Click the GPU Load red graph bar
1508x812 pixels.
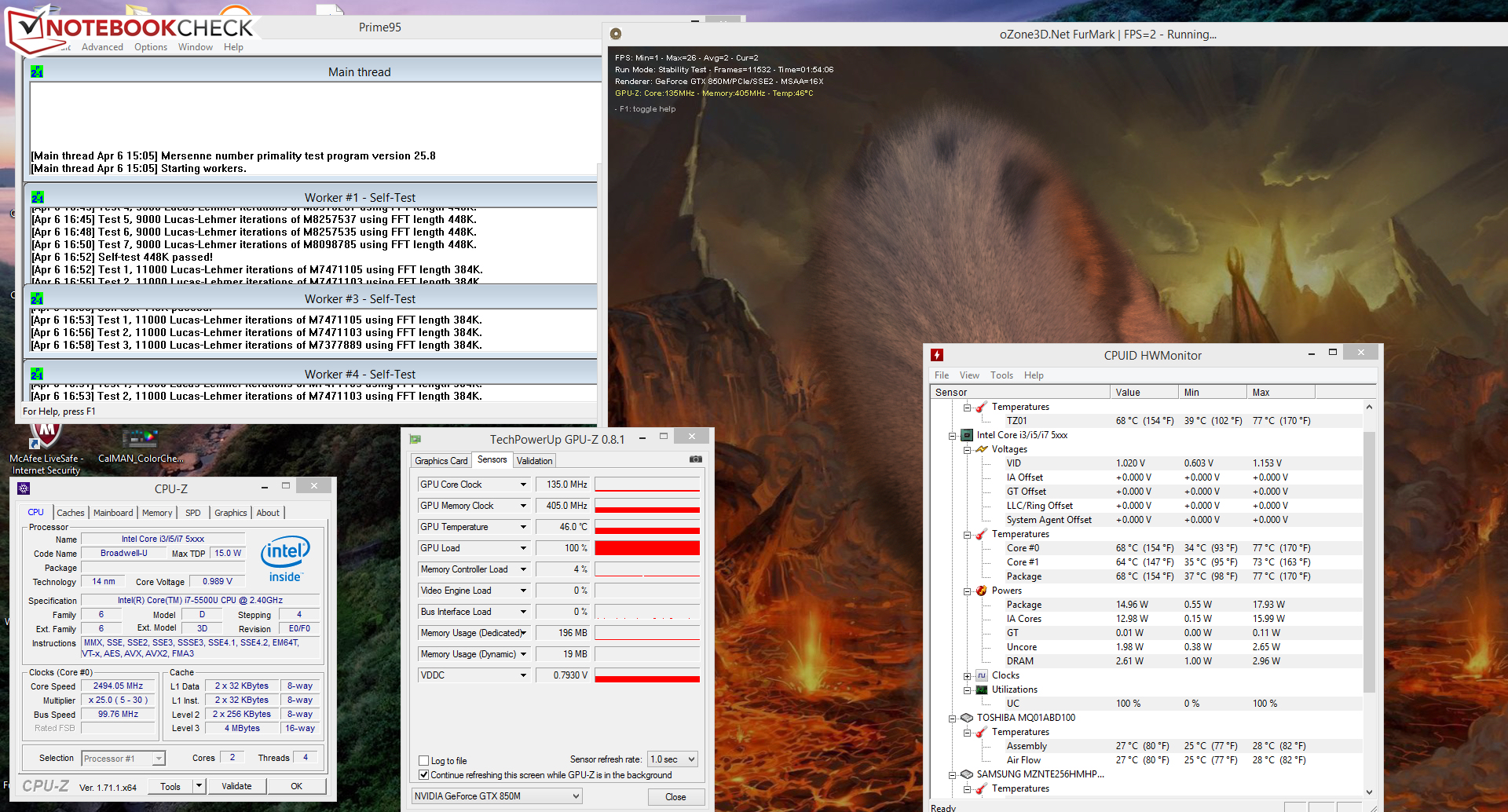tap(647, 548)
